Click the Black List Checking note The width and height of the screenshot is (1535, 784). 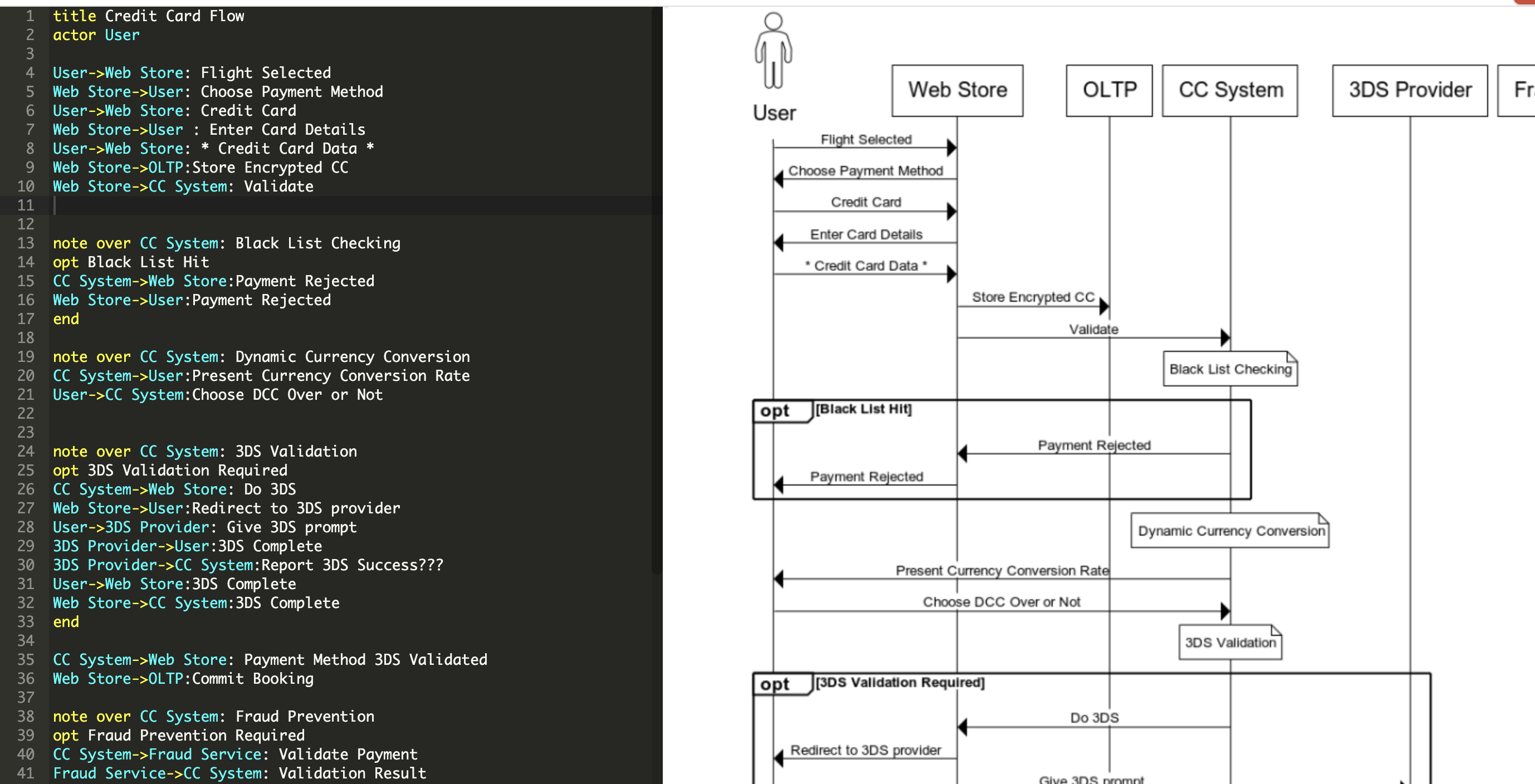click(1230, 369)
